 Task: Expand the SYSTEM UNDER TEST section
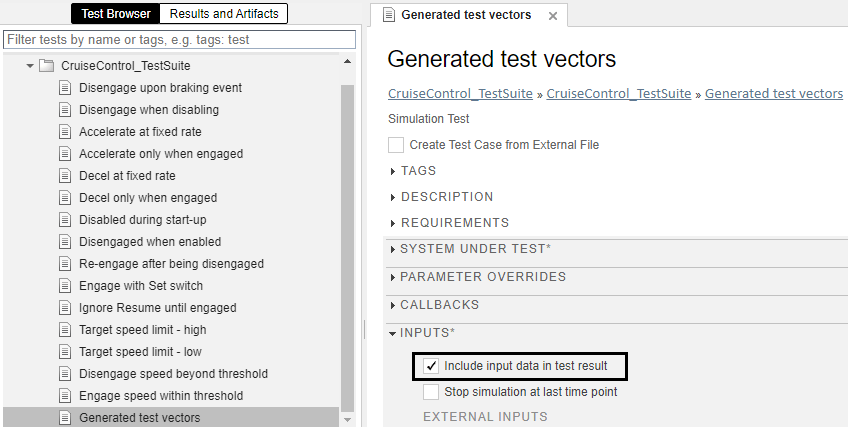pos(392,249)
